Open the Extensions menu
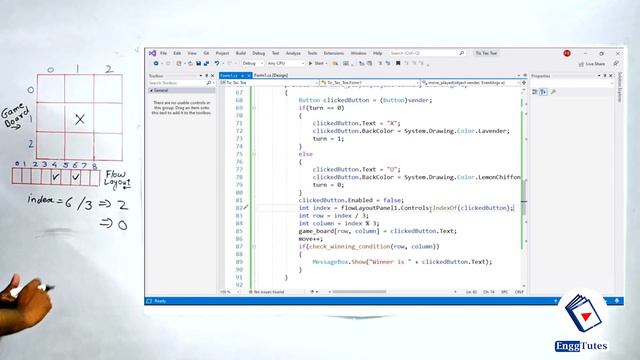 coord(333,53)
